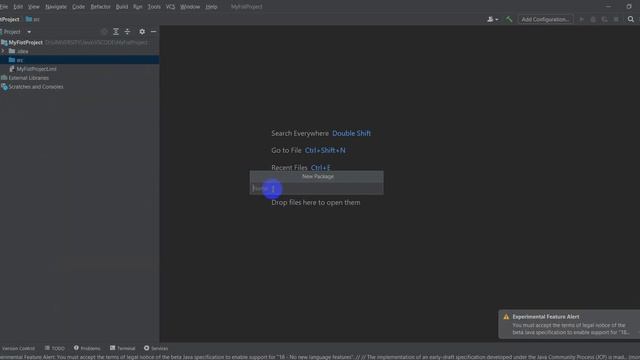Click Add Configuration button
640x360 pixels.
tap(545, 19)
